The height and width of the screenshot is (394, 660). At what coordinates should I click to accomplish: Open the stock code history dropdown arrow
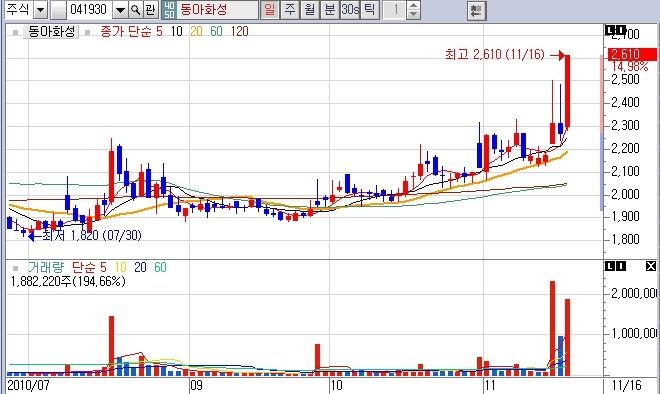(x=120, y=10)
